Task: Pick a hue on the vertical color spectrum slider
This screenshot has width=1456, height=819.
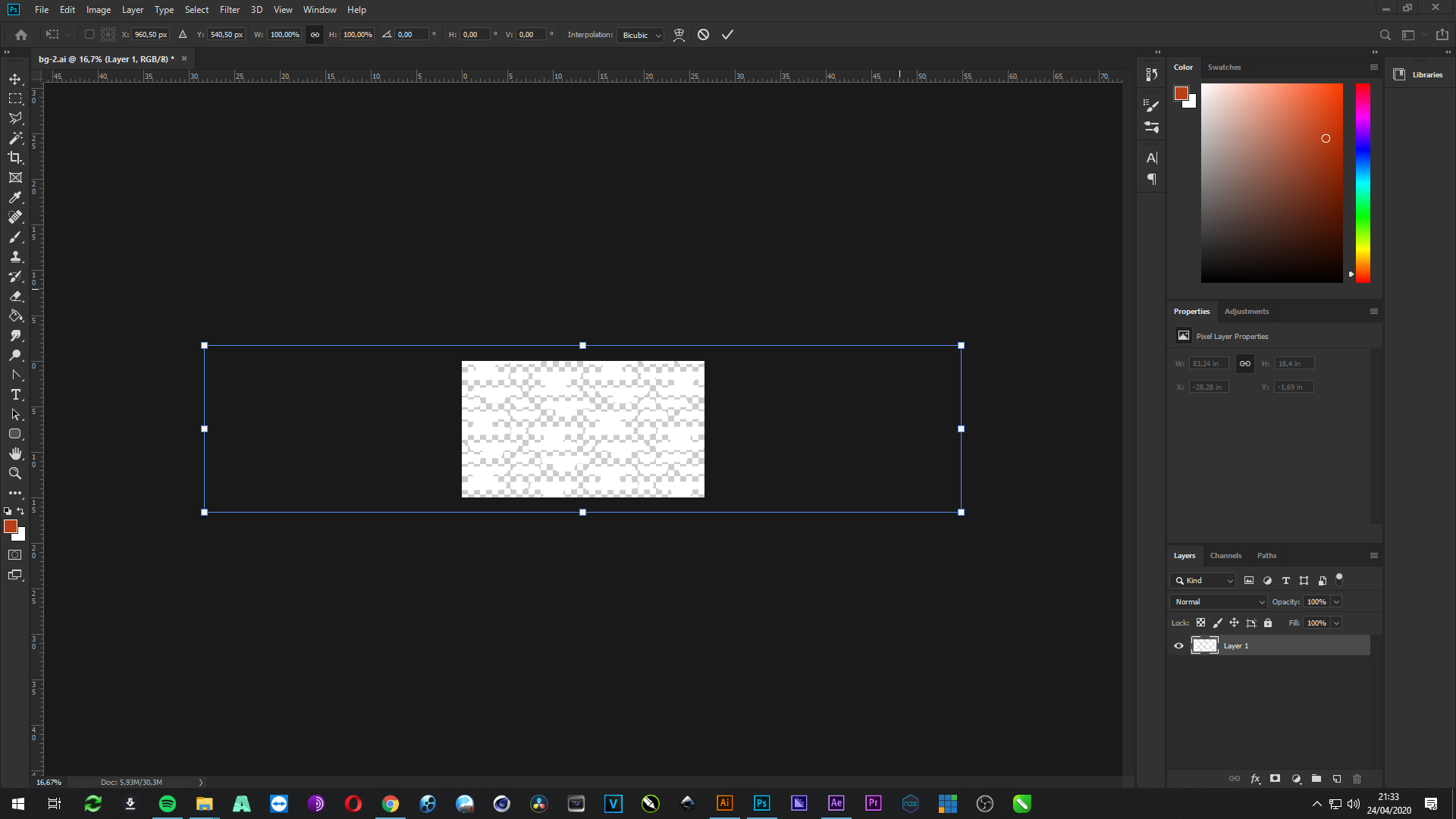Action: tap(1362, 182)
